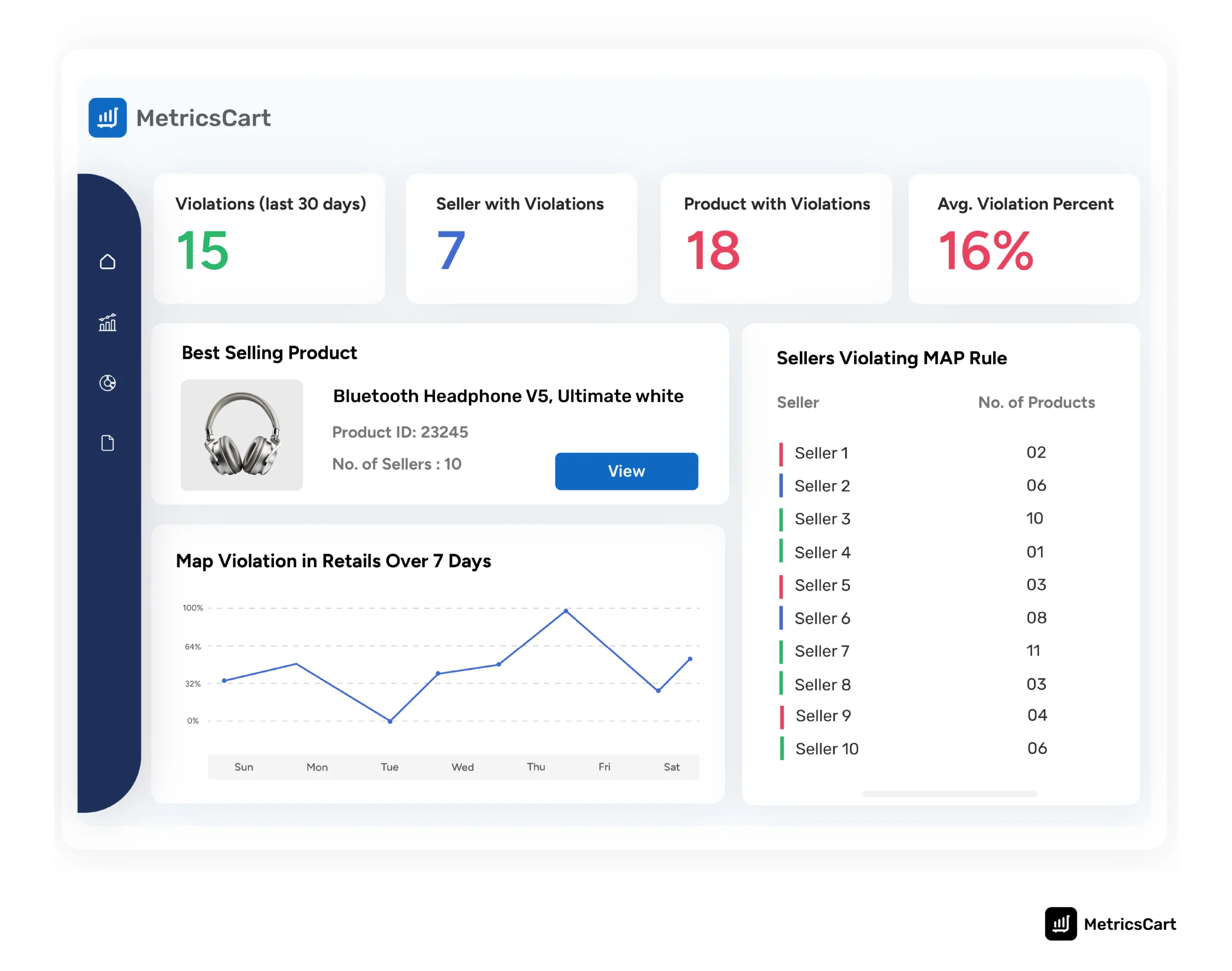Image resolution: width=1232 pixels, height=971 pixels.
Task: Expand Sellers Violating MAP Rule list
Action: [950, 800]
